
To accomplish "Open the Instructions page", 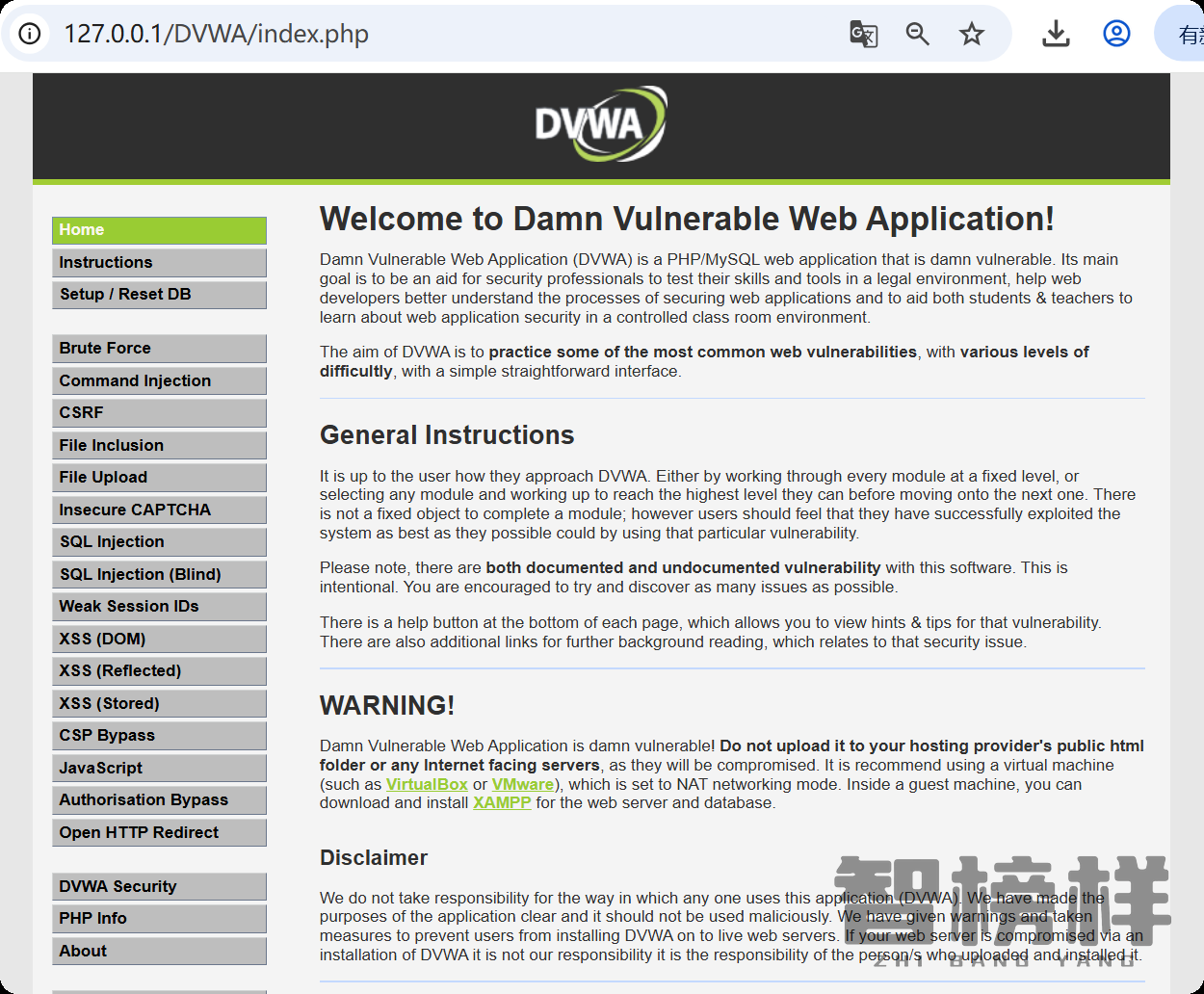I will point(159,263).
